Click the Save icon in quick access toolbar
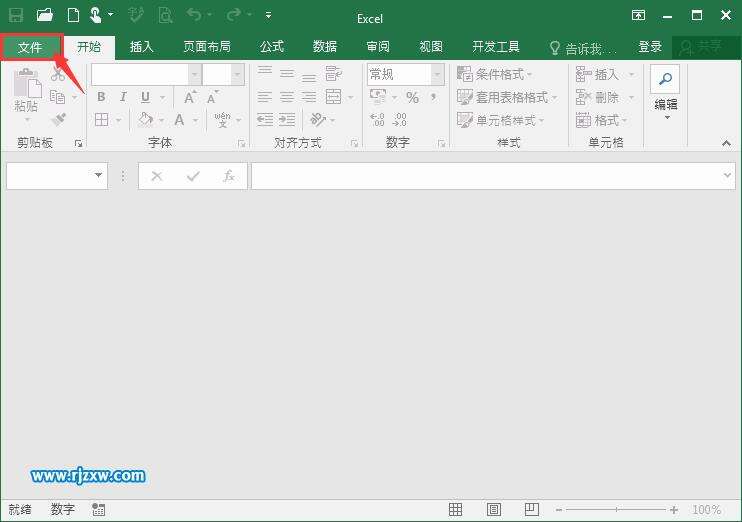 tap(16, 15)
